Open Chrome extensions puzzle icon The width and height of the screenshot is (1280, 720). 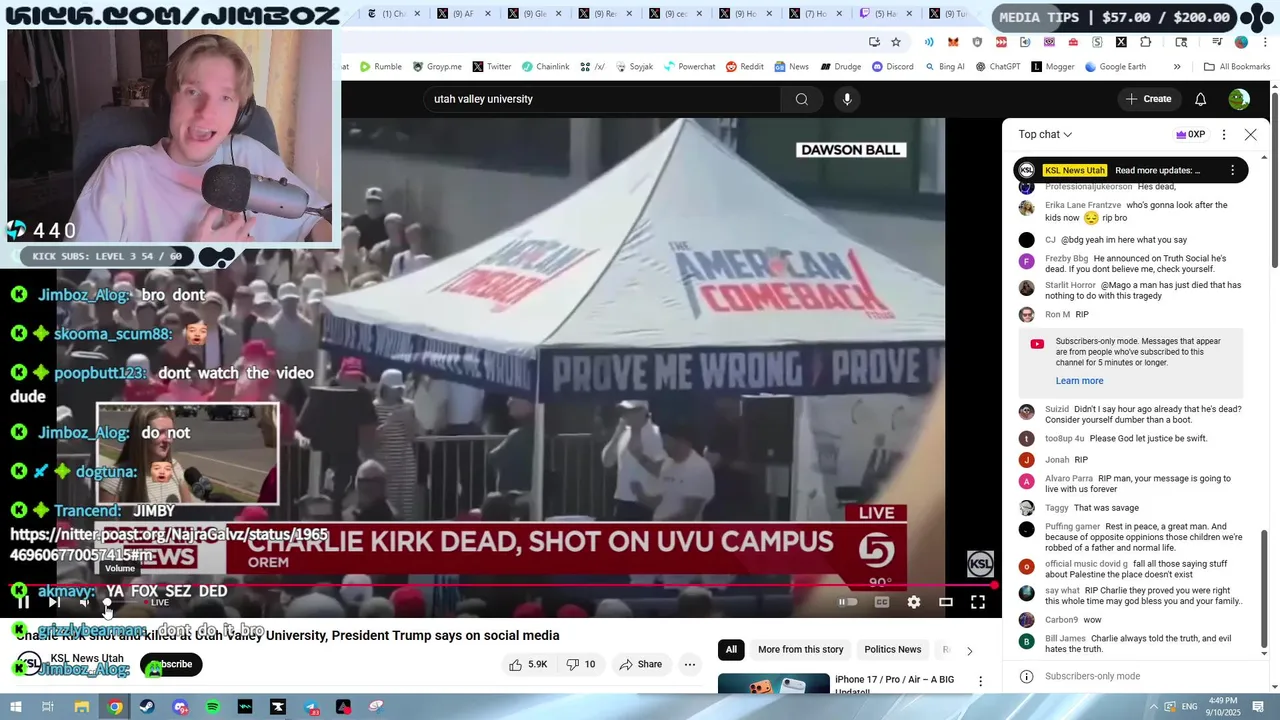click(x=1145, y=42)
